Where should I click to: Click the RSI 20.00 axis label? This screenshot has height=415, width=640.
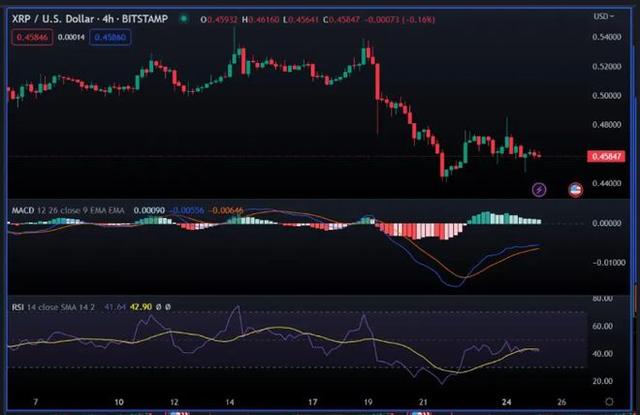click(602, 381)
